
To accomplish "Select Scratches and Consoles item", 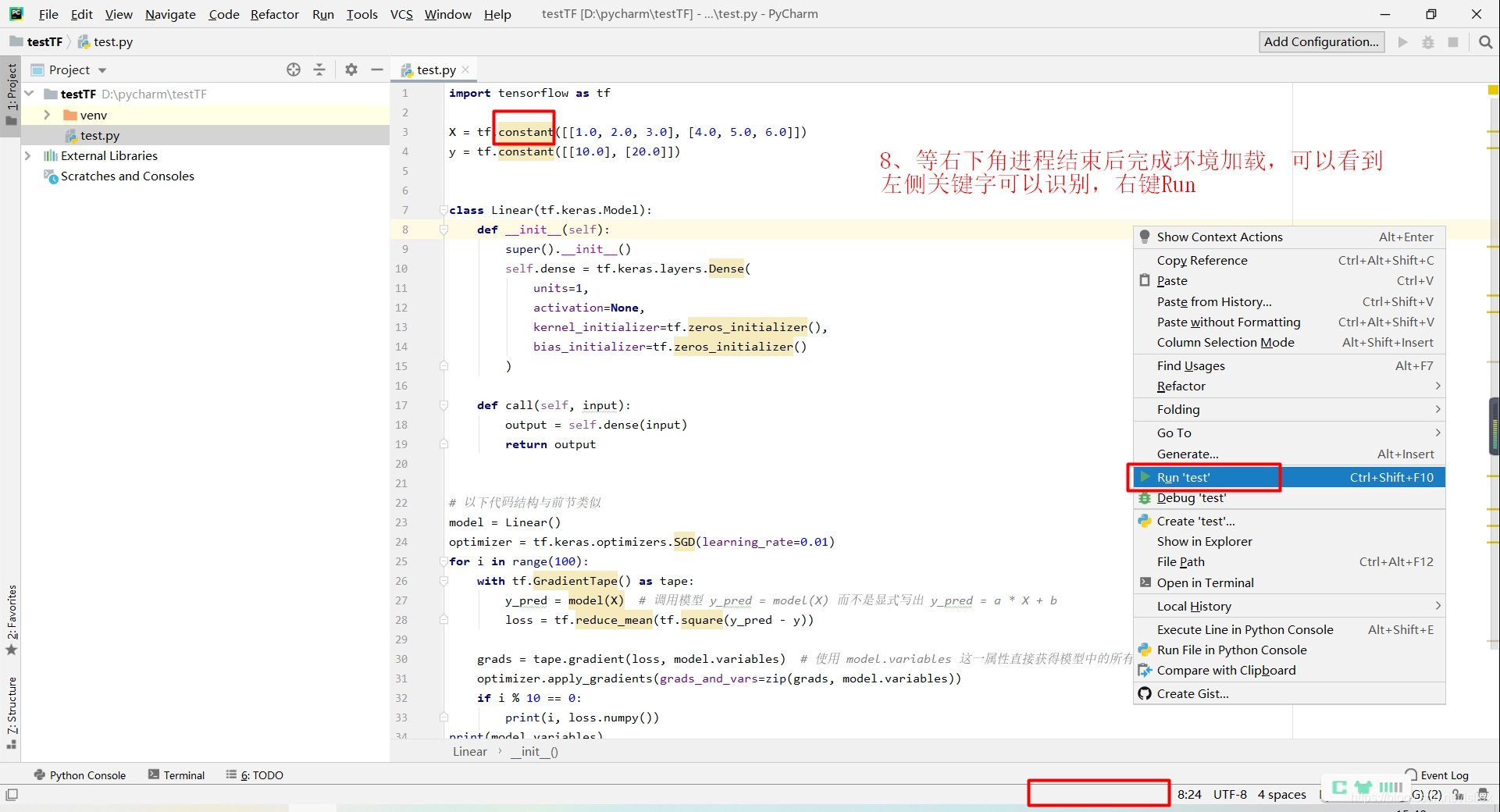I will pos(127,176).
